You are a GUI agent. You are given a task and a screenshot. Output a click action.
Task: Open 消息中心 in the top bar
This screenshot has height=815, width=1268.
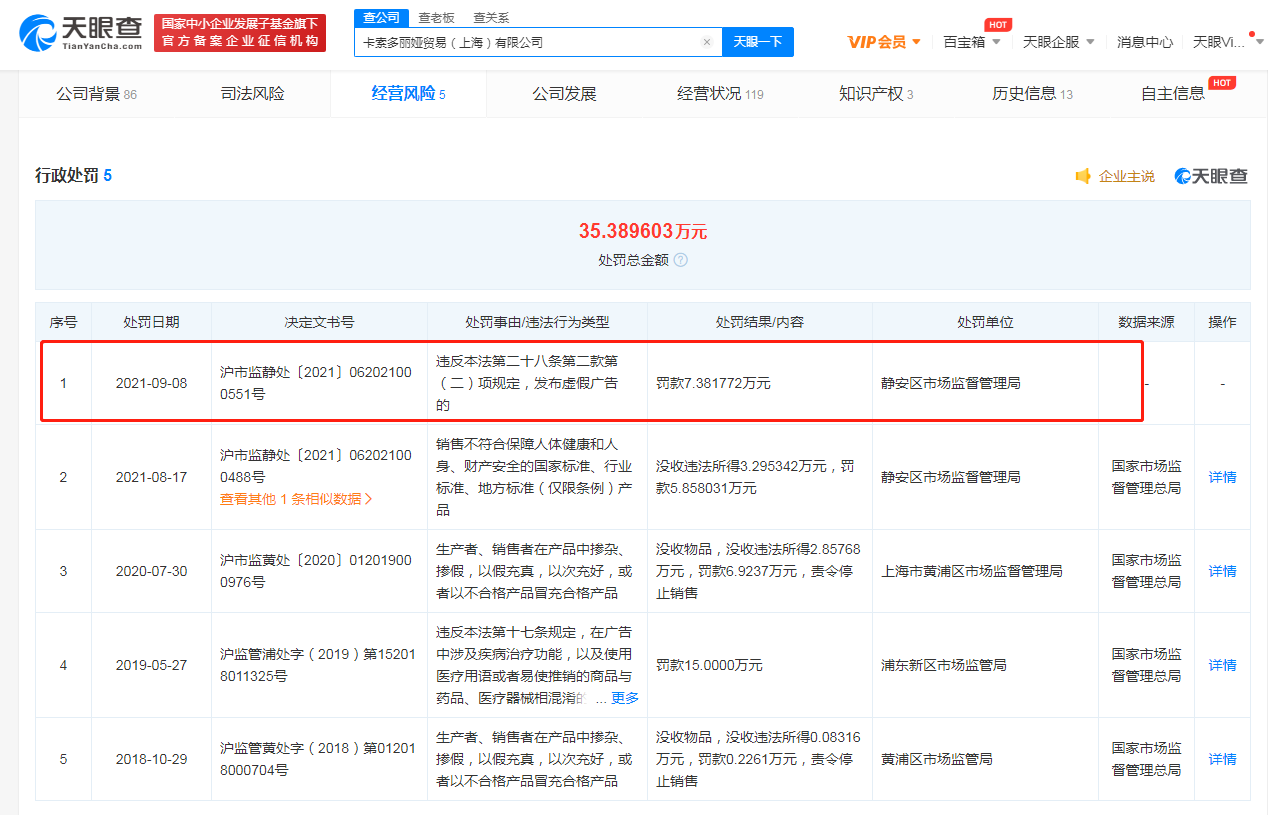point(1145,42)
